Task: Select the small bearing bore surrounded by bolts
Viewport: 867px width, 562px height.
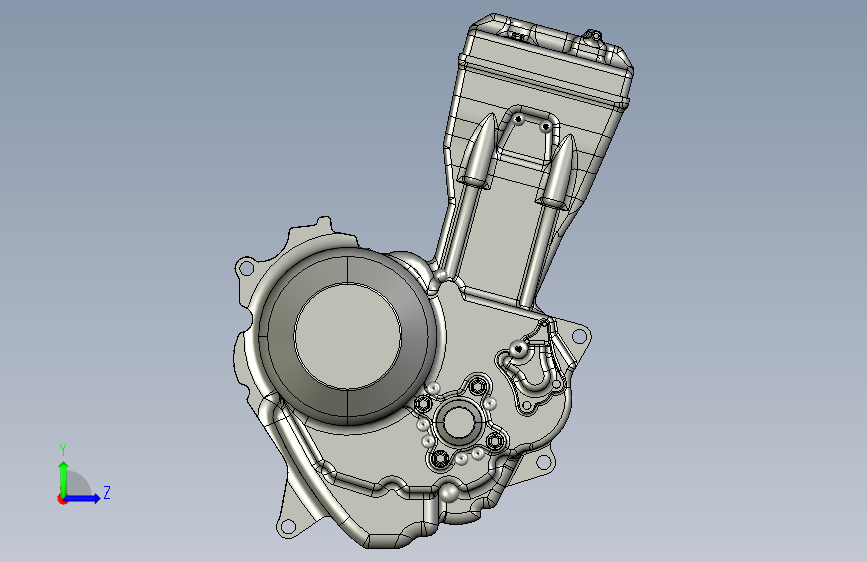Action: (x=458, y=424)
